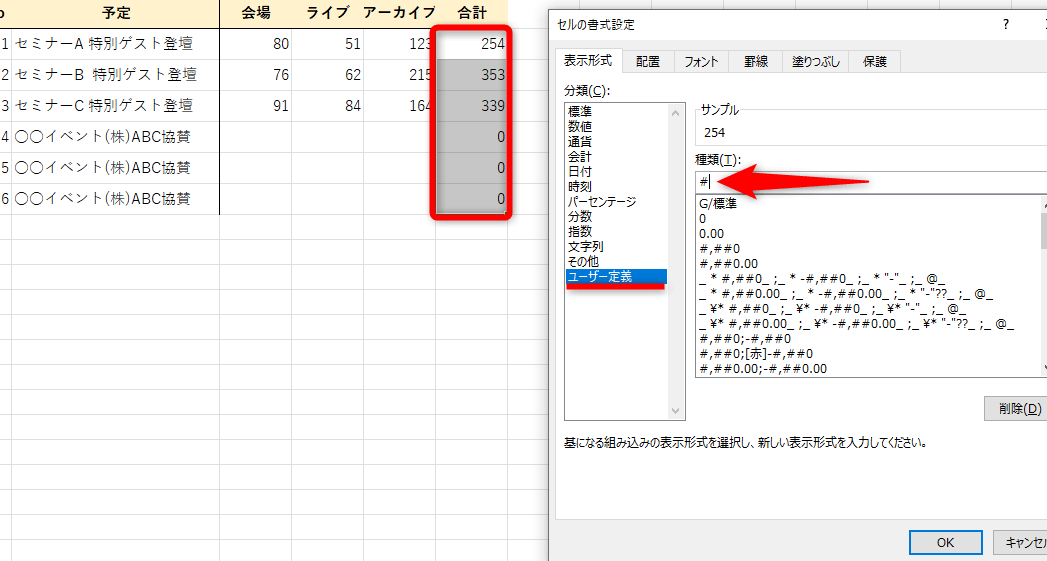
Task: Click the type list scrollbar down arrow
Action: (1044, 369)
